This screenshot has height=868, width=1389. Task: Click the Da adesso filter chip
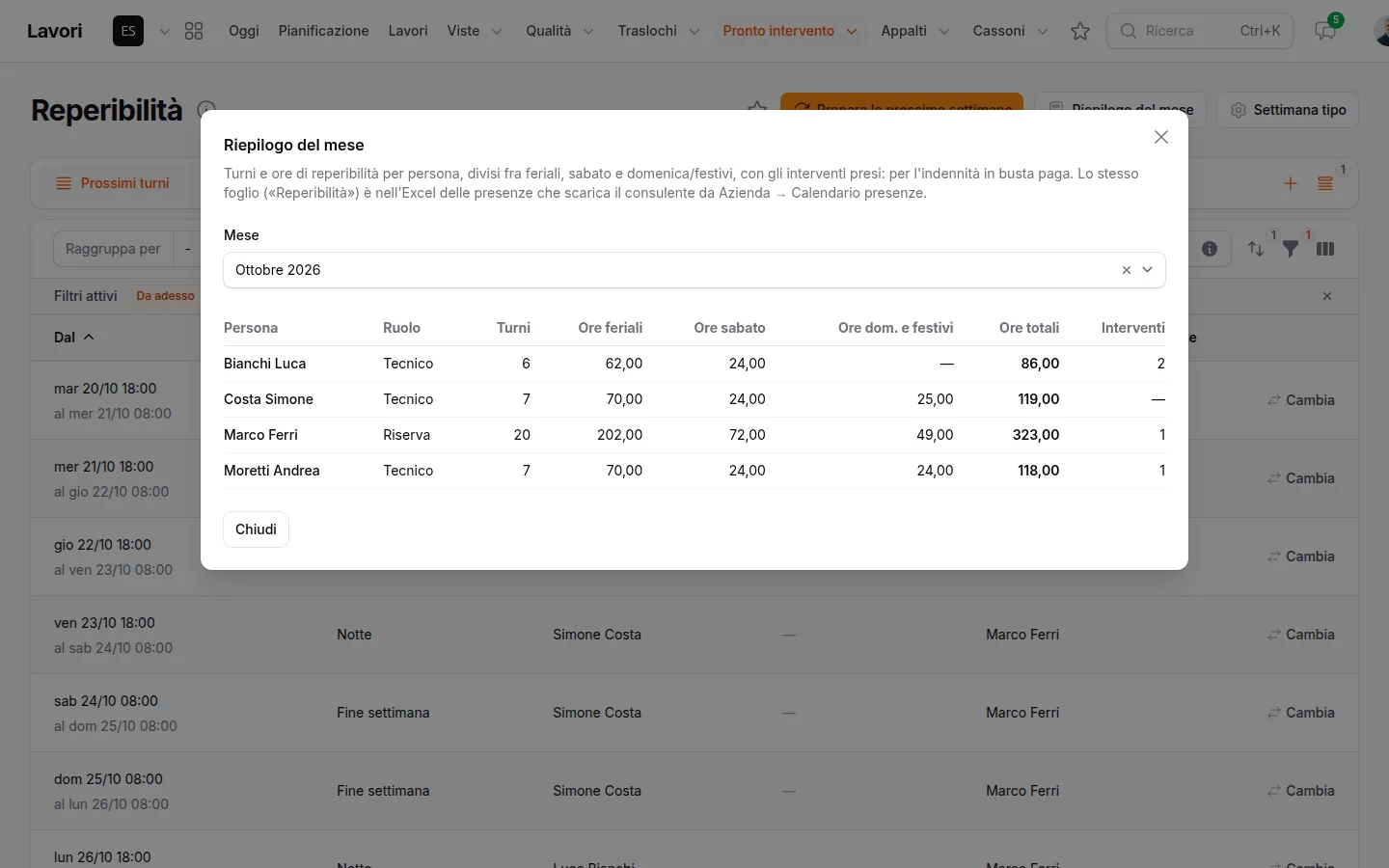pyautogui.click(x=165, y=296)
